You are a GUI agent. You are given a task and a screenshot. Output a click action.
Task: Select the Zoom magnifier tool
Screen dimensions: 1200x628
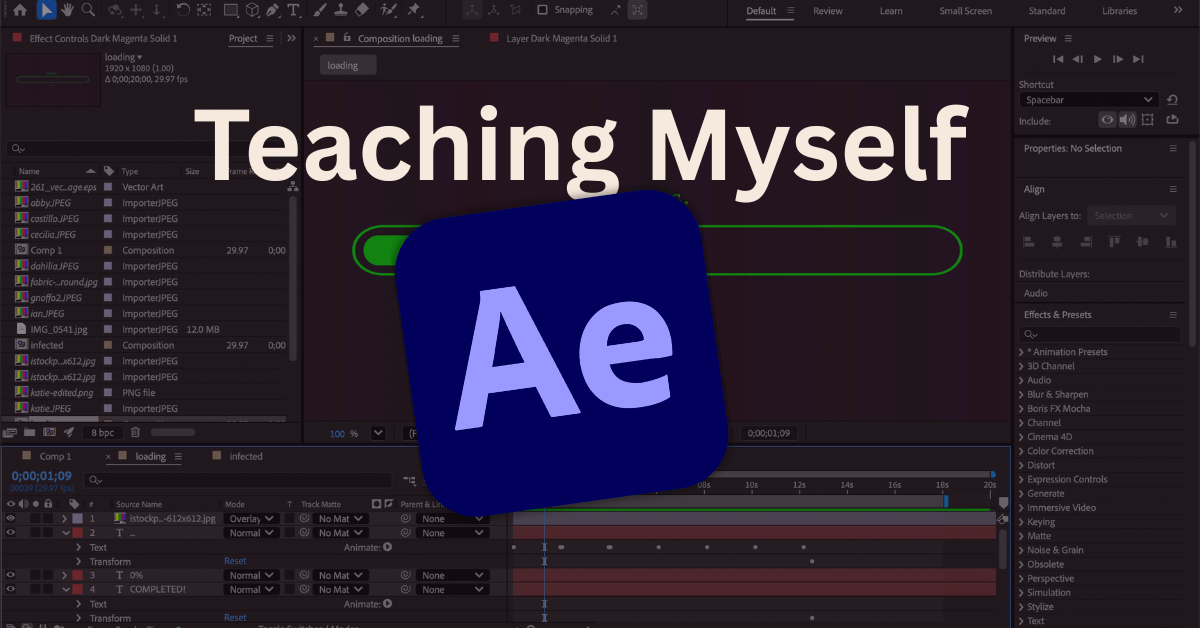pyautogui.click(x=88, y=11)
